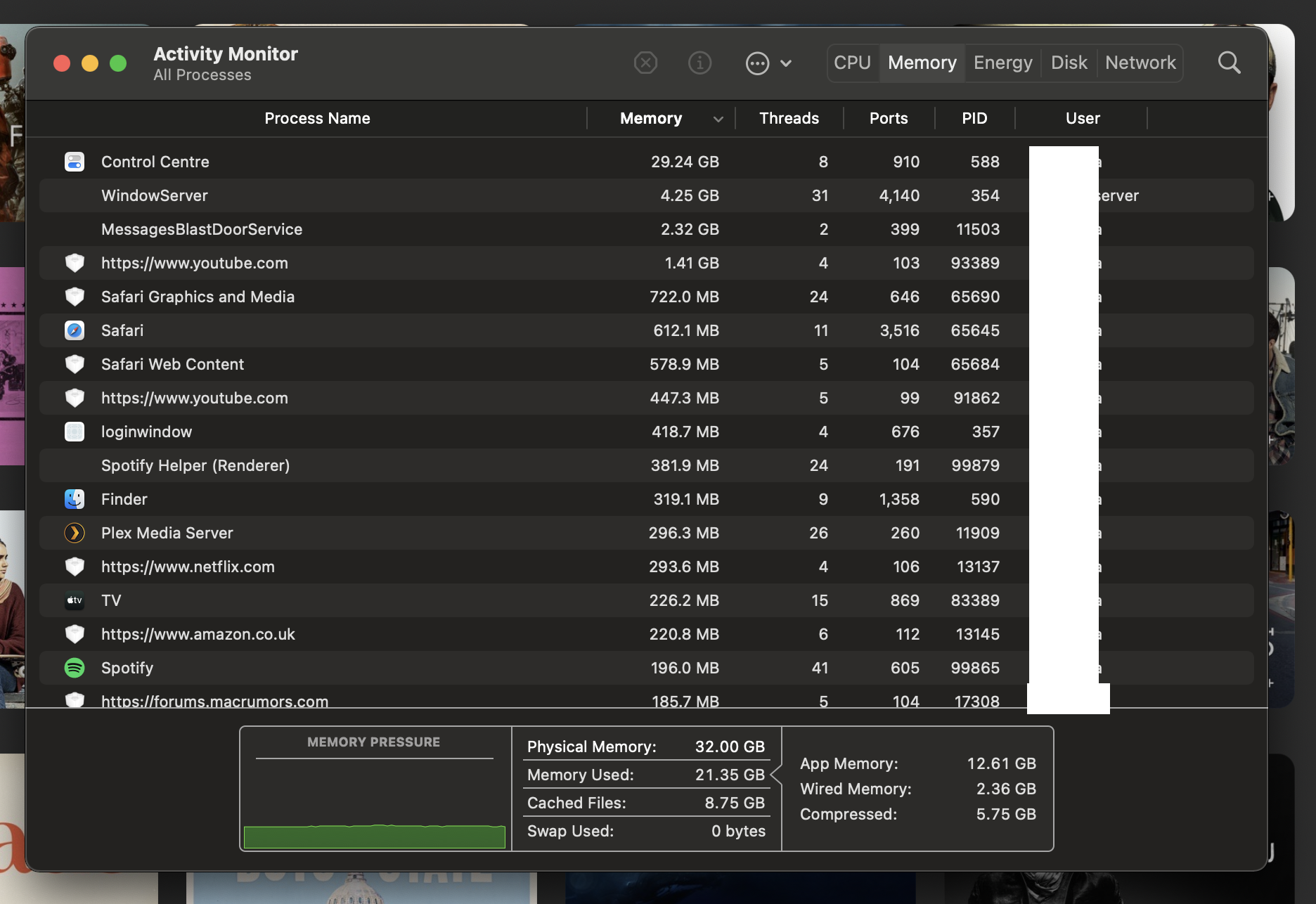Screen dimensions: 1316x904
Task: Select the Finder process name
Action: 124,499
